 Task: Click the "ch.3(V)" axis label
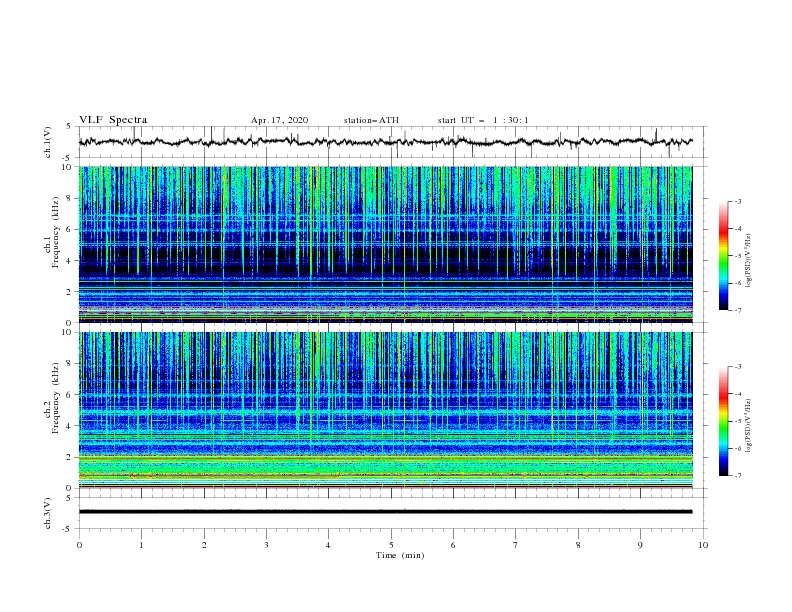[x=48, y=513]
